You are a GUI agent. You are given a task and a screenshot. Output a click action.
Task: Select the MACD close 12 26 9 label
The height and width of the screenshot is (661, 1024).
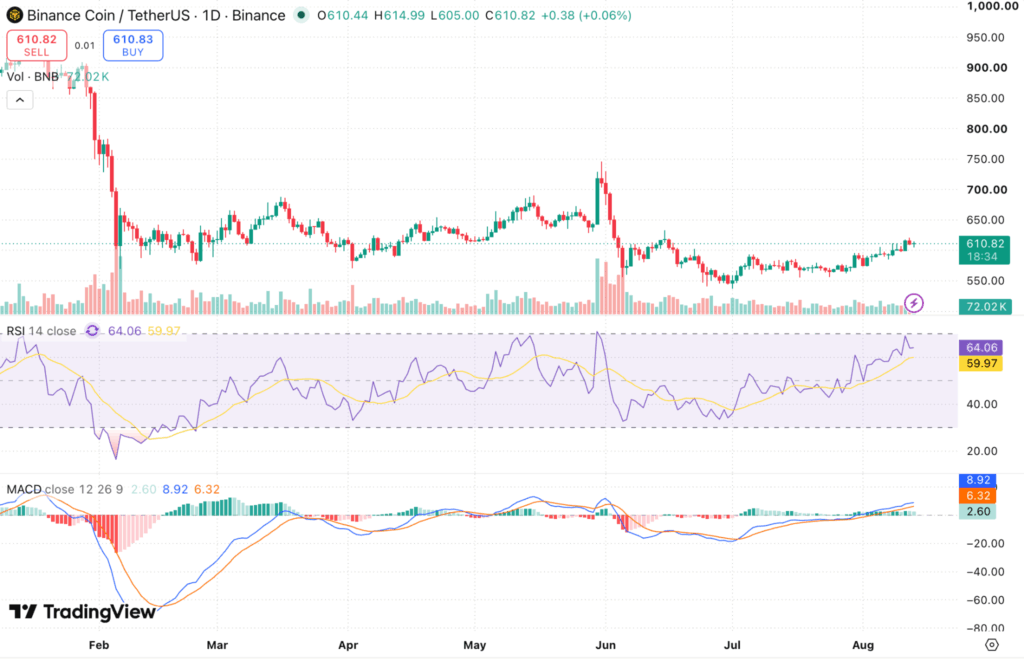65,489
